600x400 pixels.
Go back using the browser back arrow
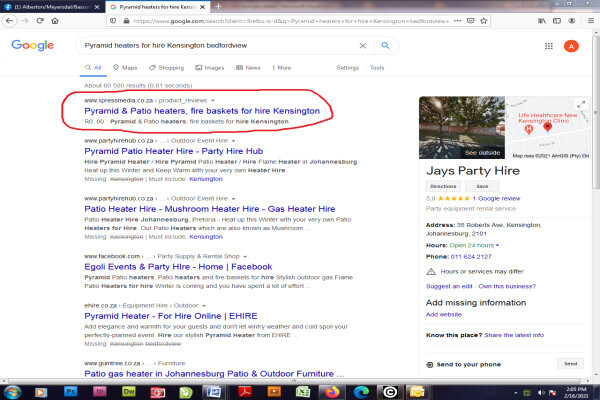coord(10,21)
